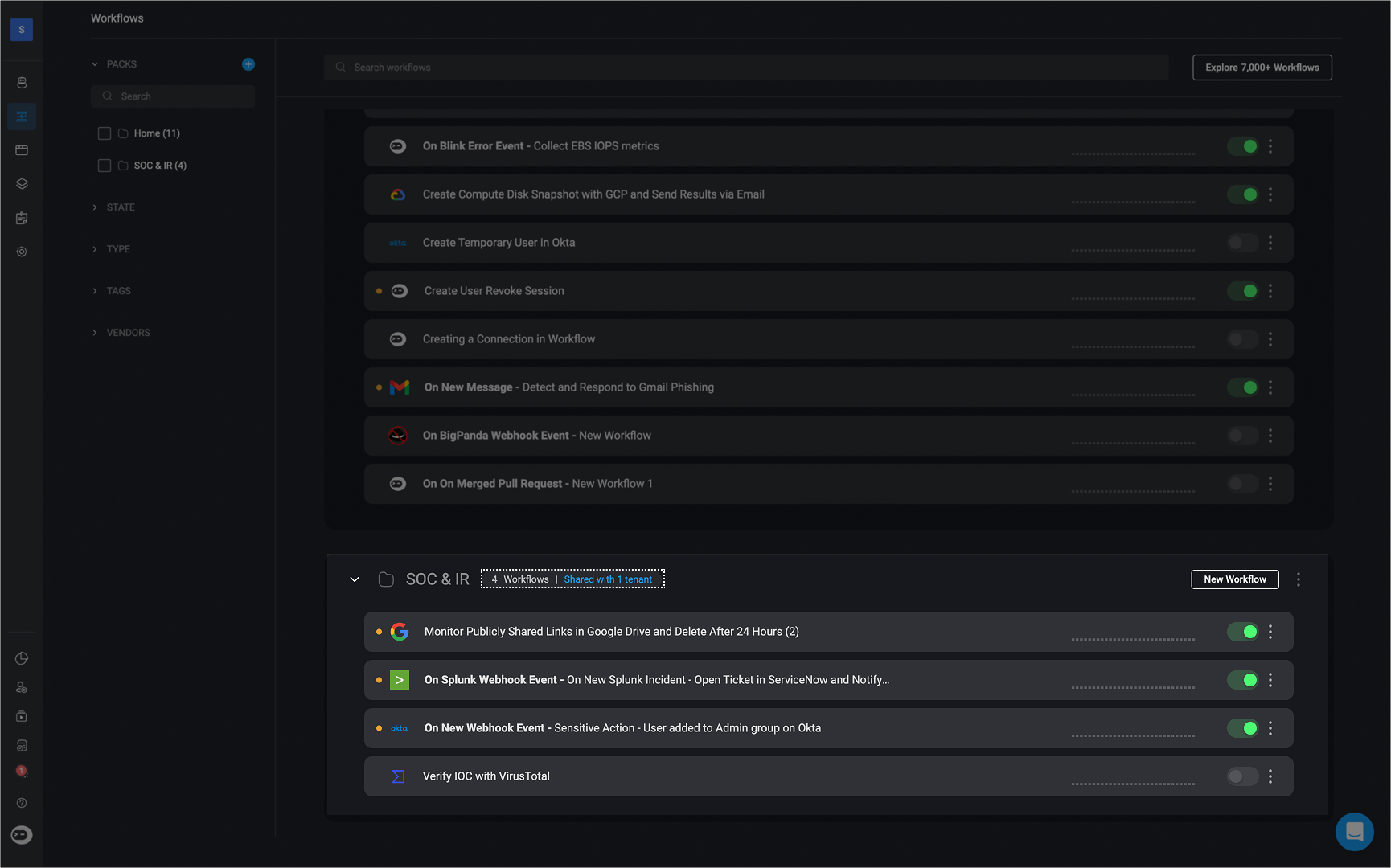Click the pie chart insights icon in sidebar
This screenshot has width=1391, height=868.
coord(22,658)
